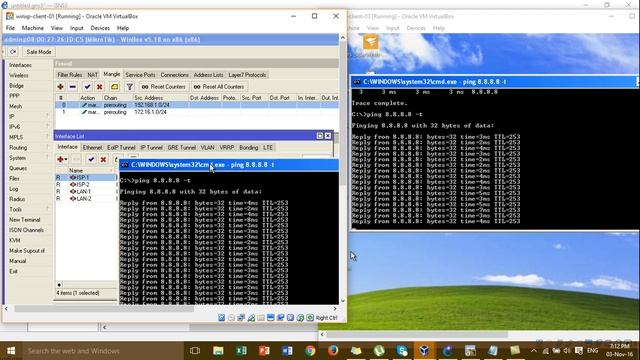Click the Task View icon in the taskbar

(x=195, y=351)
